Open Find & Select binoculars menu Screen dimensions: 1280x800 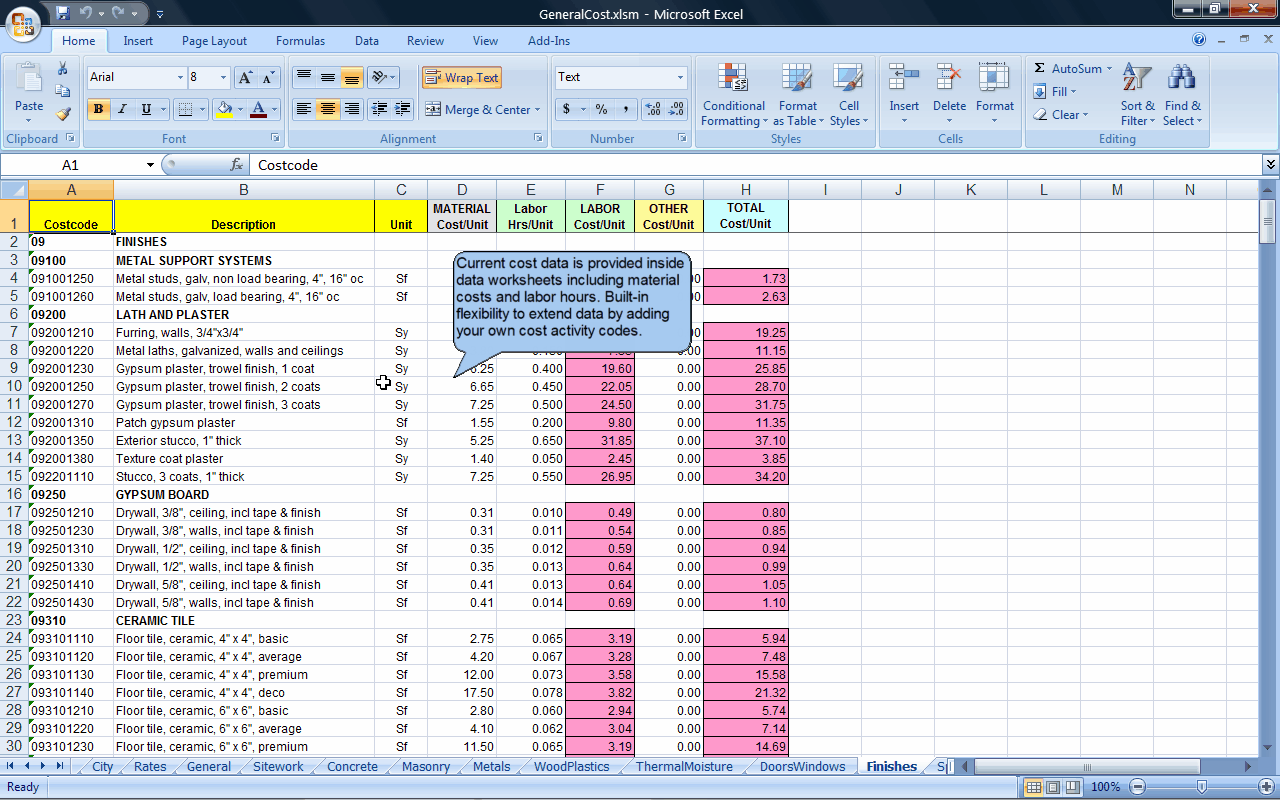pyautogui.click(x=1183, y=94)
